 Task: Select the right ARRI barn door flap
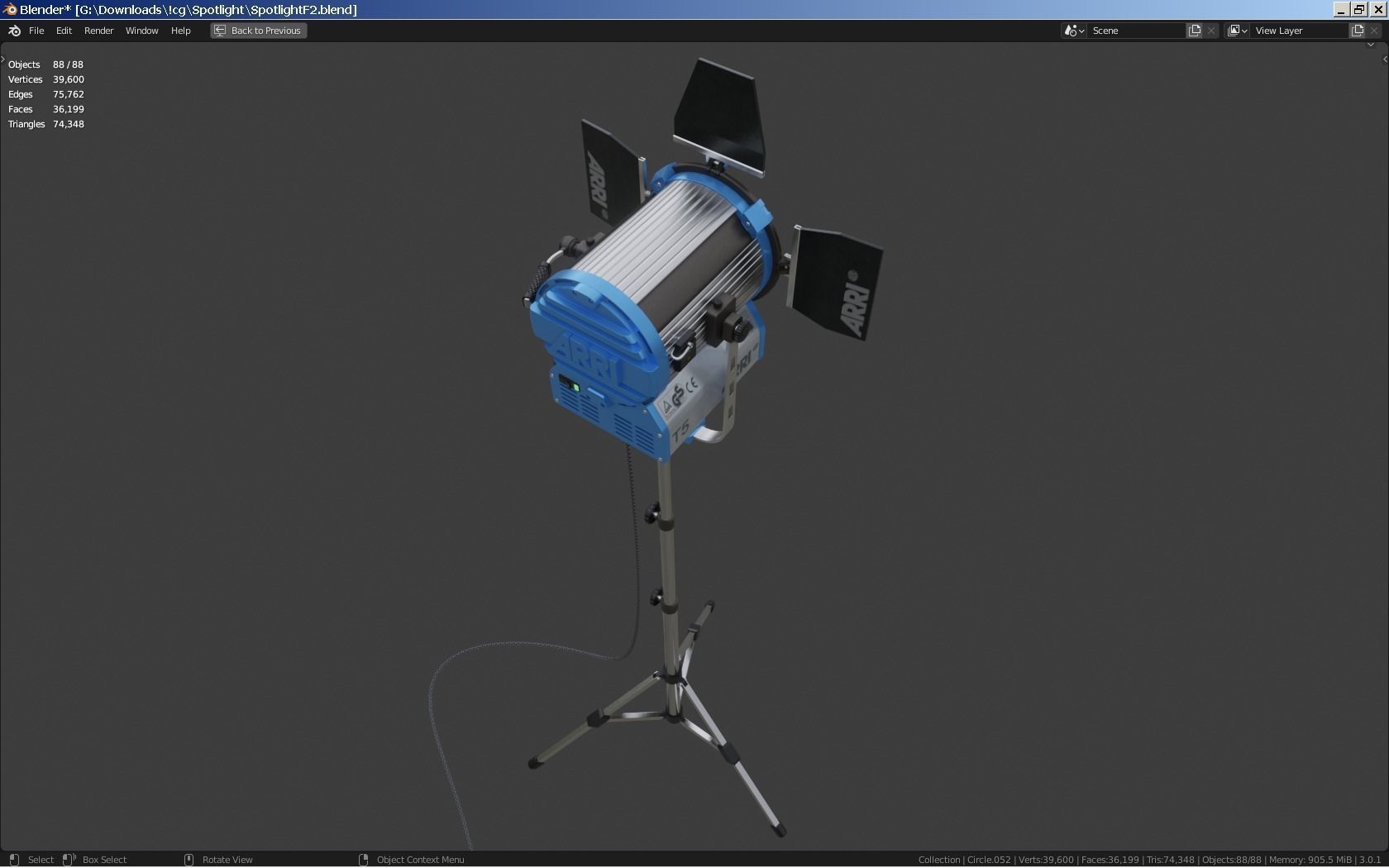837,281
